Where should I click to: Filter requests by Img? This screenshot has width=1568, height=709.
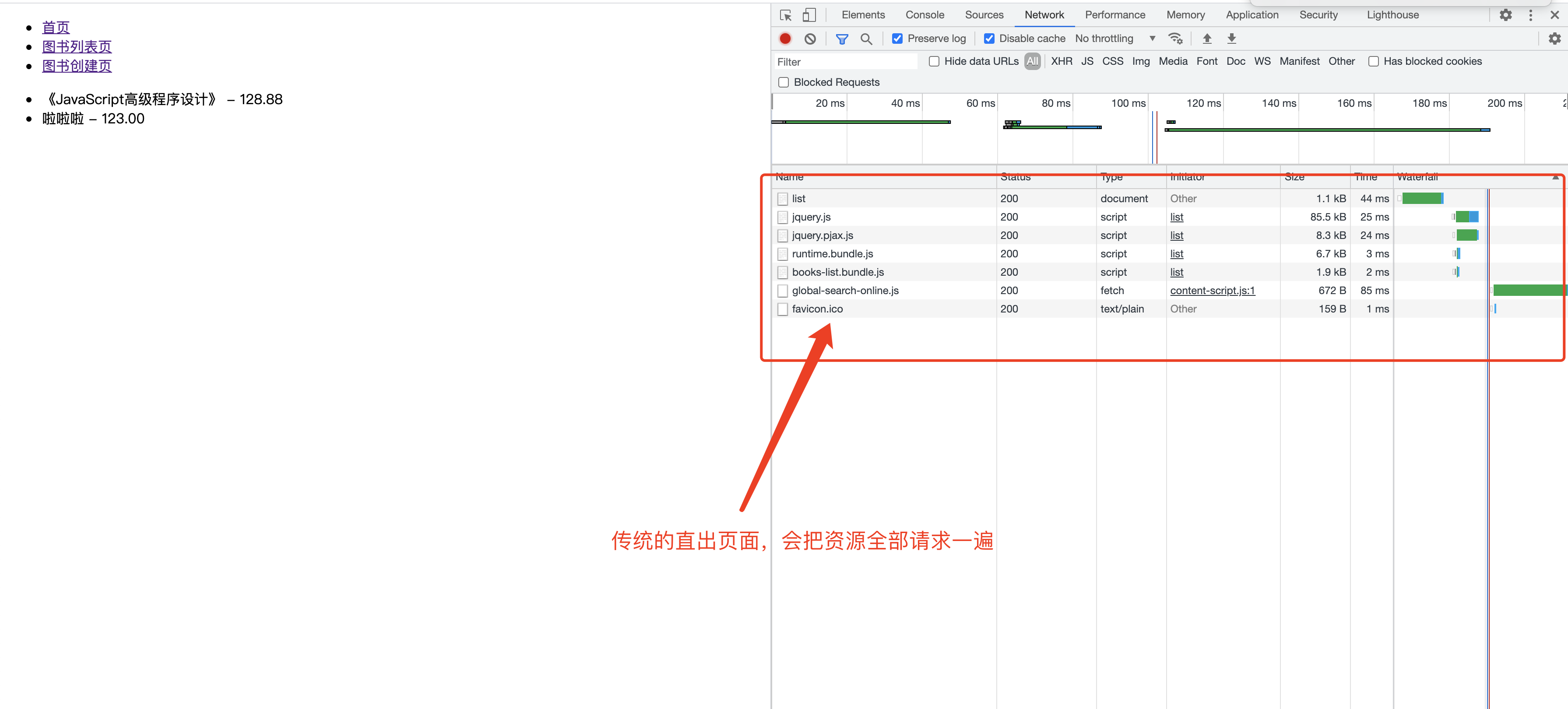tap(1141, 61)
